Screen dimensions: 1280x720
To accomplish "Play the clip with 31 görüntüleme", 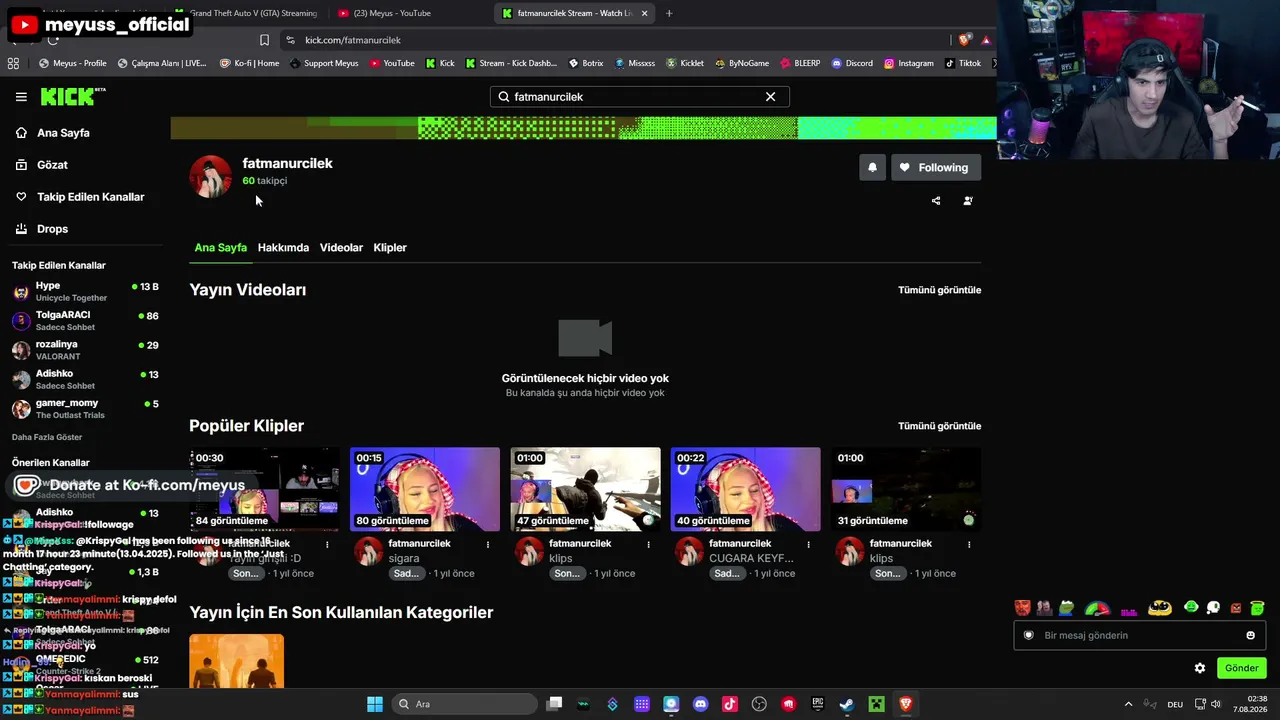I will [906, 489].
